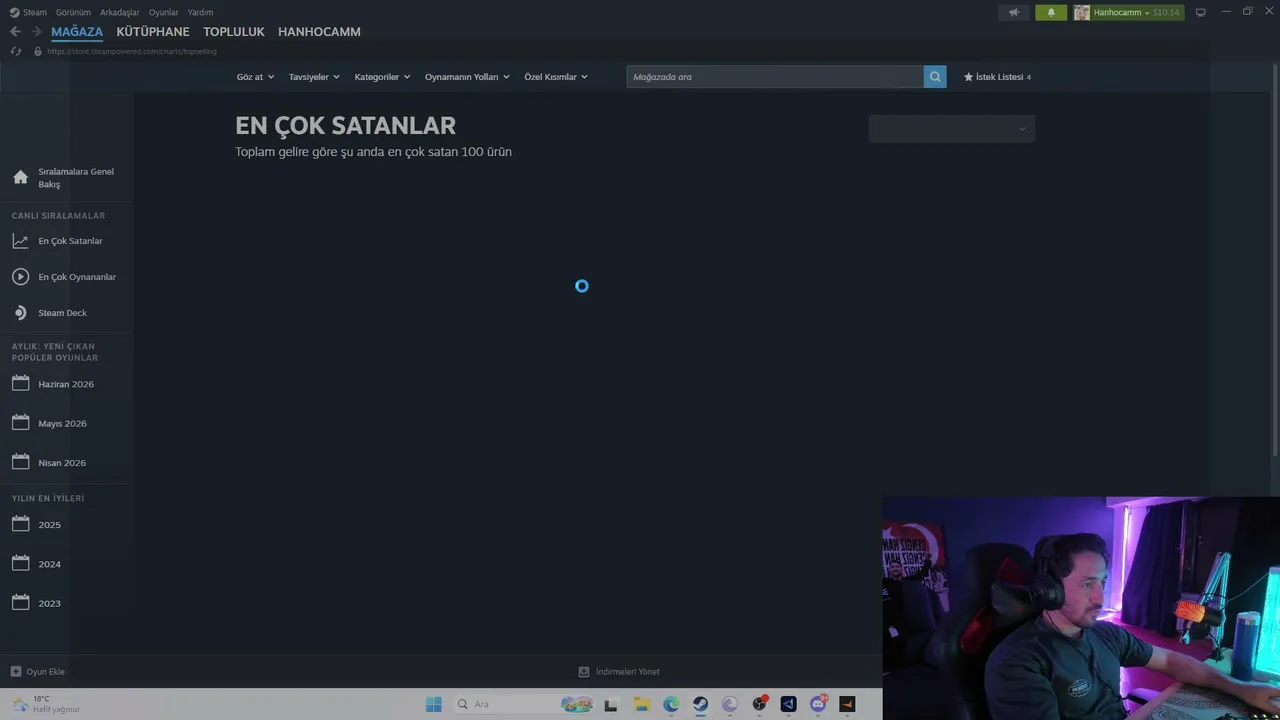Open the Steam Deck chart link
Image resolution: width=1280 pixels, height=720 pixels.
62,313
